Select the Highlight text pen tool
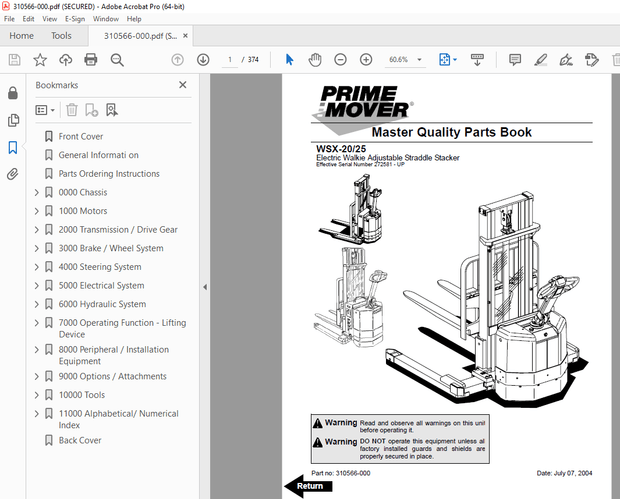This screenshot has width=620, height=499. point(541,60)
